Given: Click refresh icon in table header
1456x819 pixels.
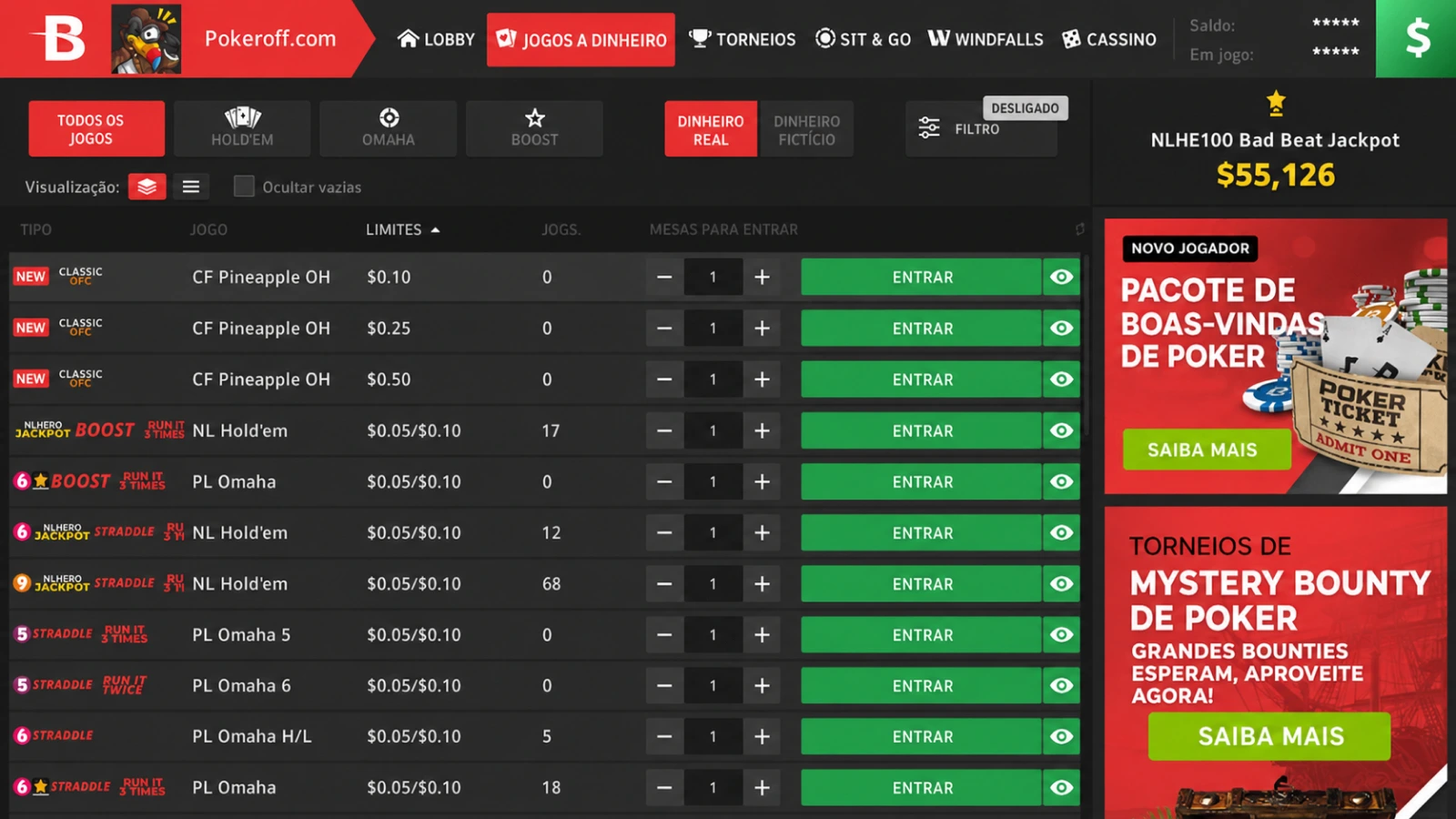Looking at the screenshot, I should click(1079, 229).
